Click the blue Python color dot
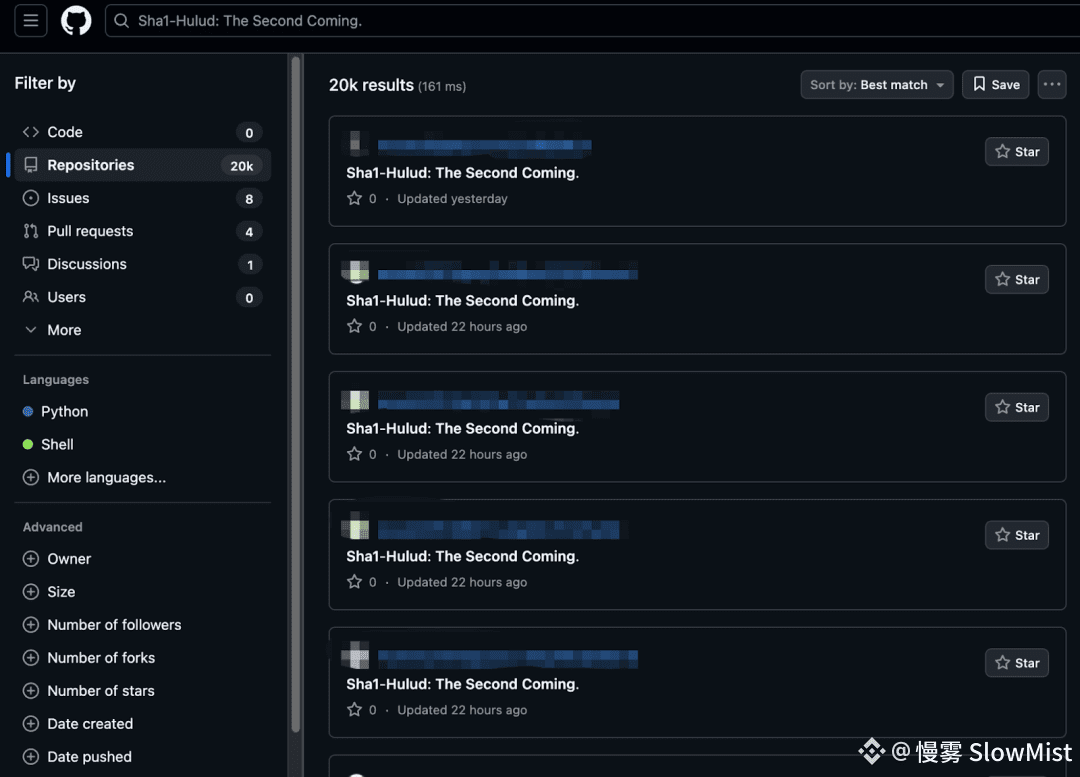 pyautogui.click(x=28, y=412)
